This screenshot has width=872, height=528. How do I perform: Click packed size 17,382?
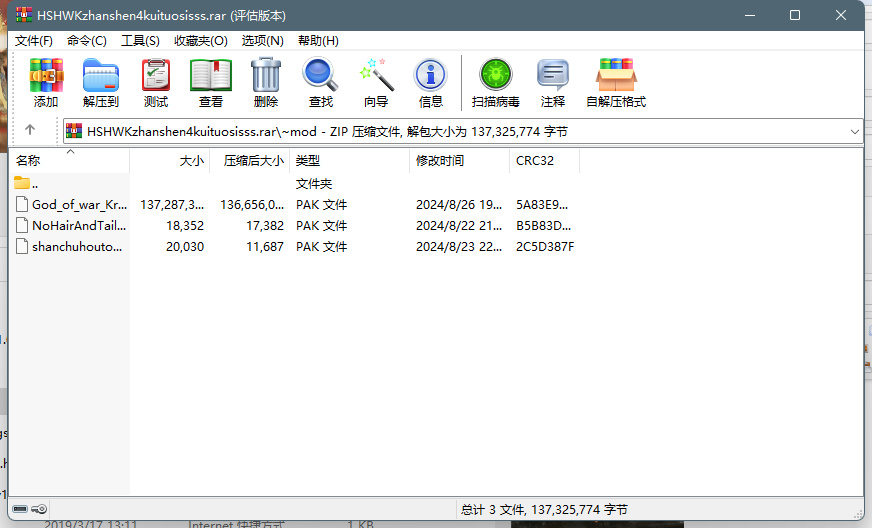[x=265, y=226]
